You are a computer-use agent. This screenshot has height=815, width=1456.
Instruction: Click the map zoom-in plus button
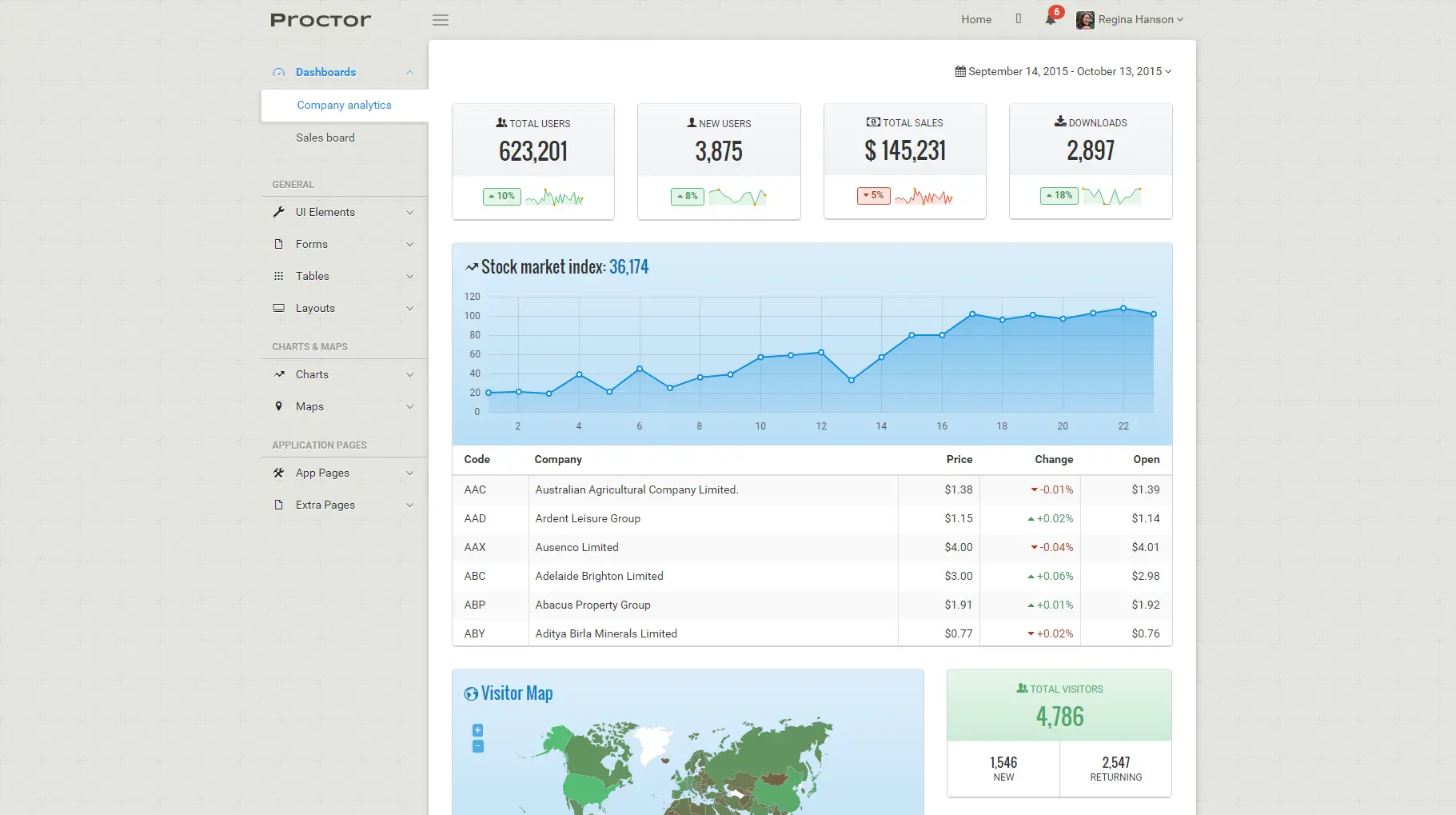(477, 729)
